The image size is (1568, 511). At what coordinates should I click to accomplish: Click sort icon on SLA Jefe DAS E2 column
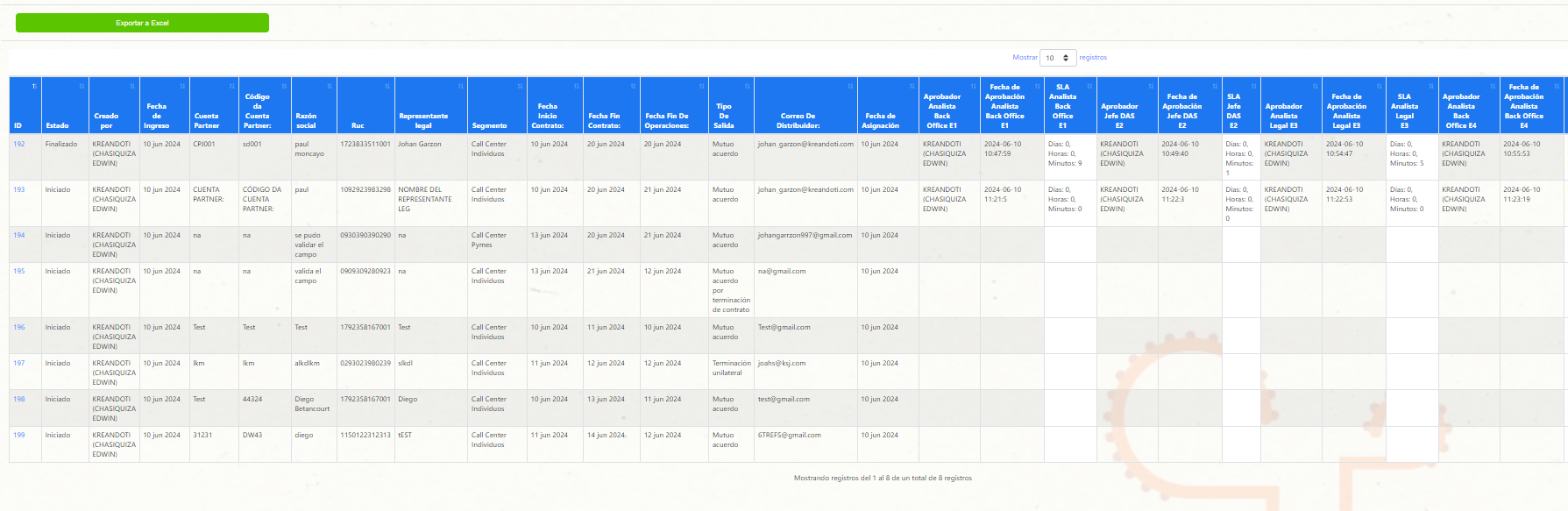tap(1253, 86)
